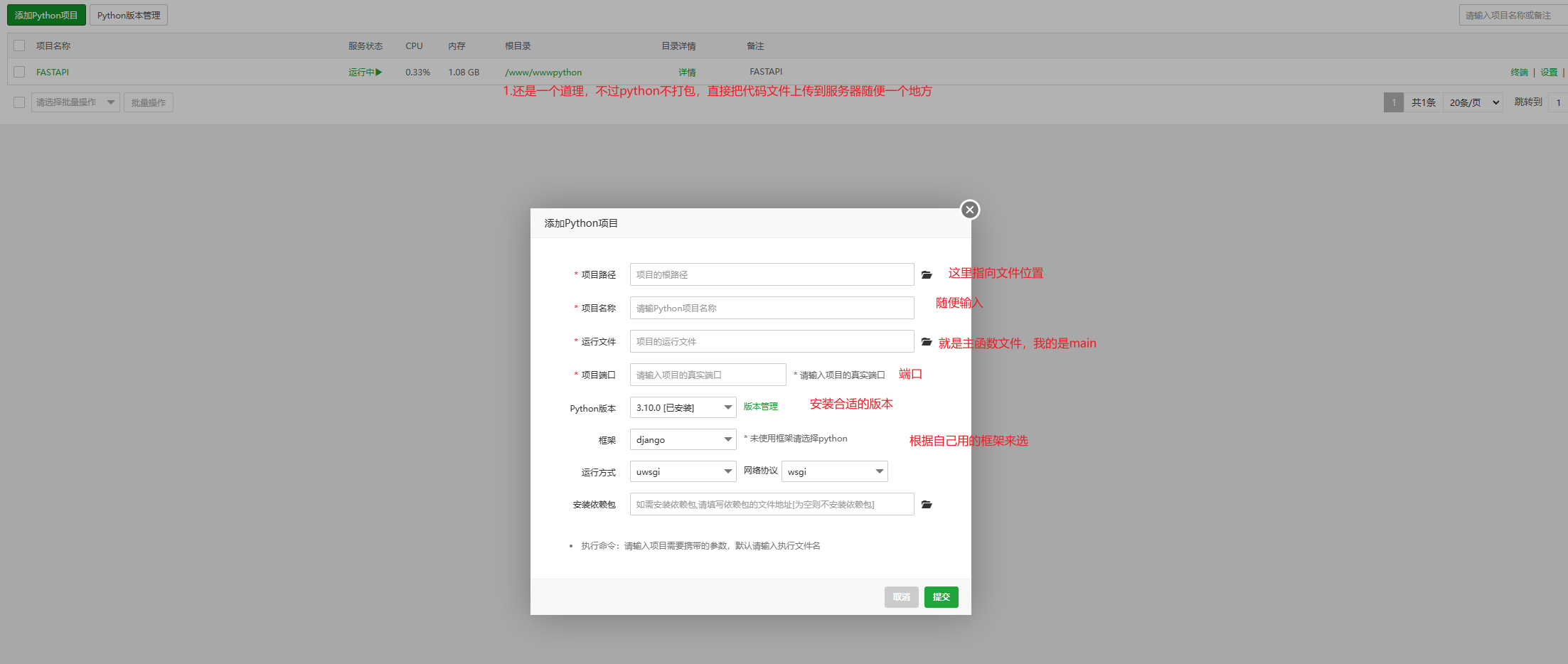Close the 添加Python项目 dialog

pyautogui.click(x=969, y=210)
